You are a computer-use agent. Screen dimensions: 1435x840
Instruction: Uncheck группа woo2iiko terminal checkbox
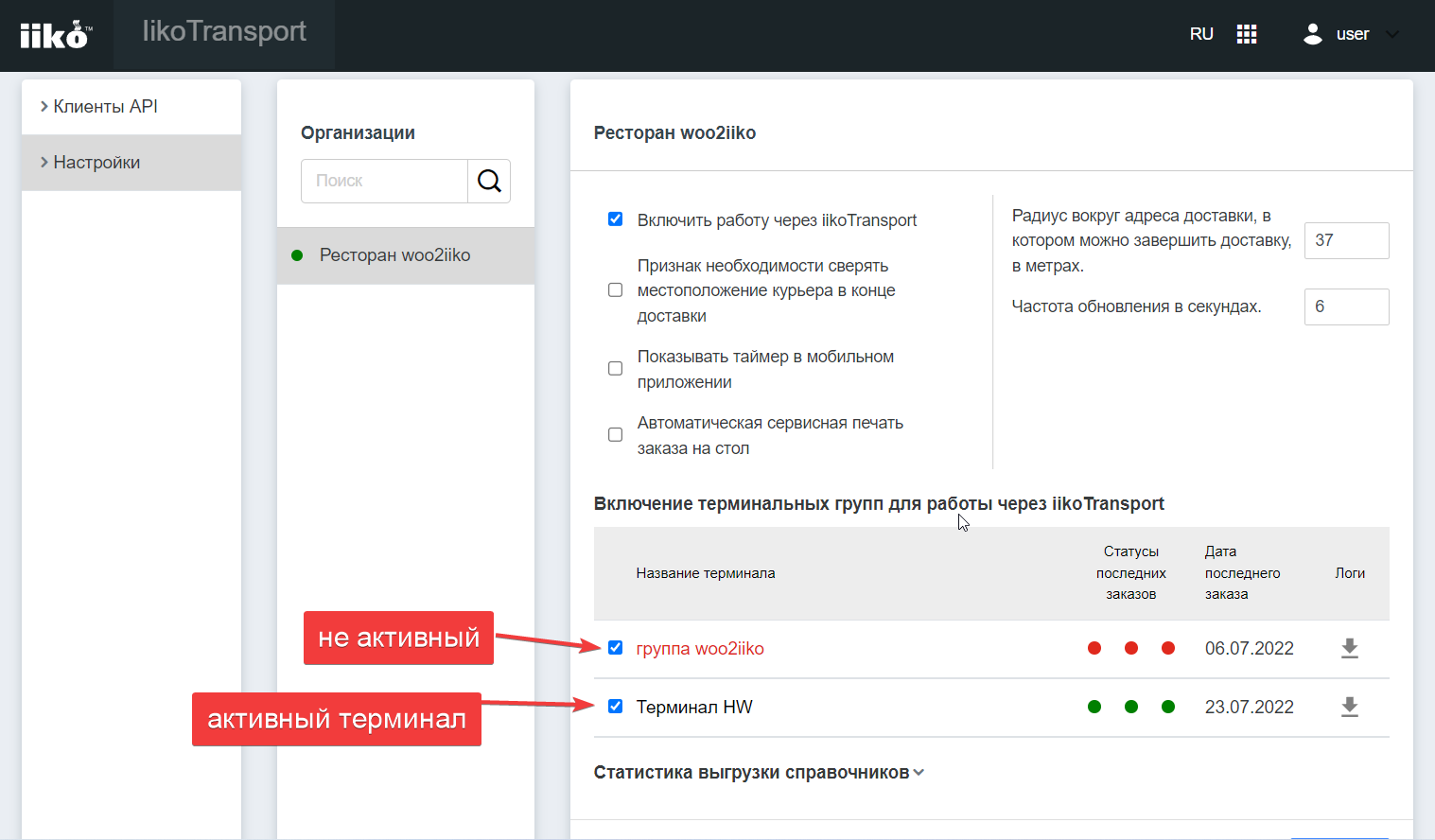point(615,648)
